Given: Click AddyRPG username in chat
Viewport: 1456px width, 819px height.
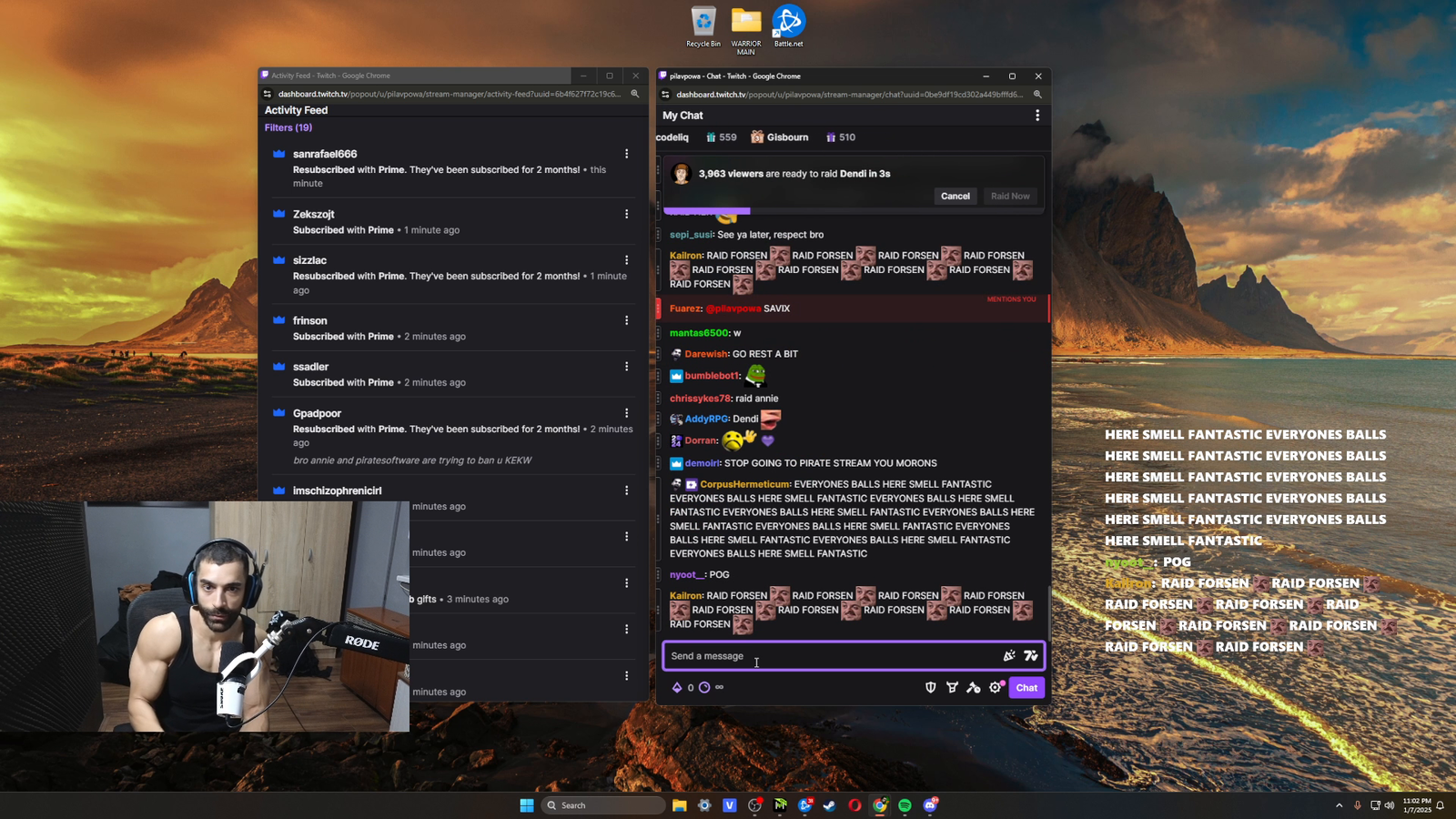Looking at the screenshot, I should 707,419.
